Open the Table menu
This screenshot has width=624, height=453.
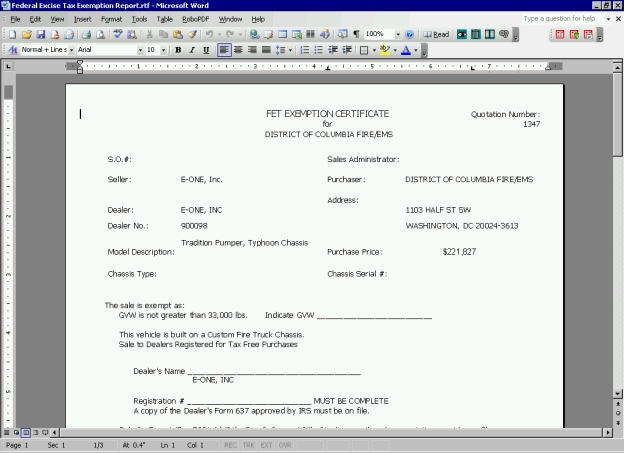[x=164, y=19]
